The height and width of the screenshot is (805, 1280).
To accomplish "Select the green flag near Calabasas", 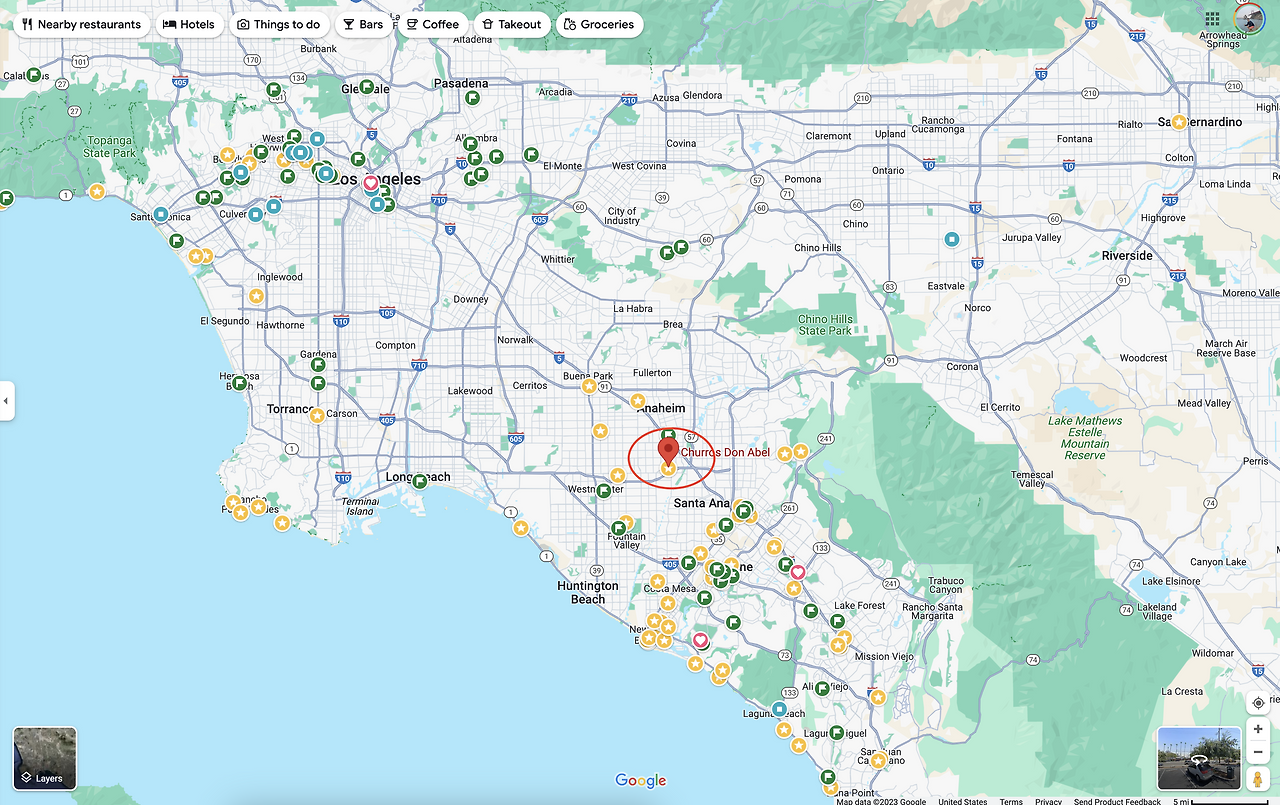I will 34,75.
